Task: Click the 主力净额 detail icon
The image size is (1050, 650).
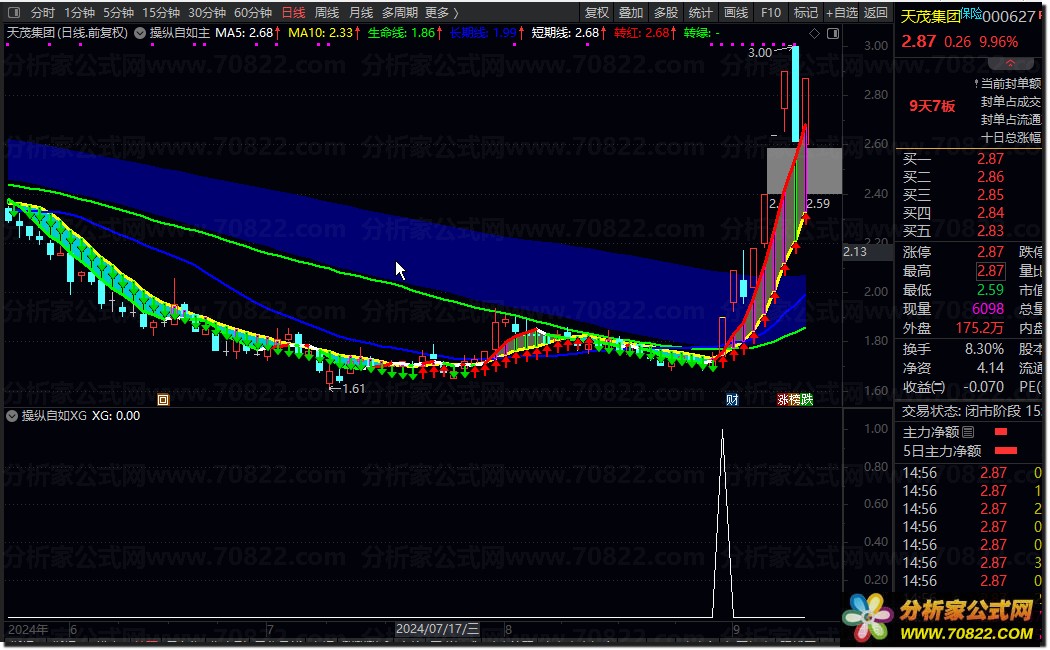Action: click(x=968, y=432)
